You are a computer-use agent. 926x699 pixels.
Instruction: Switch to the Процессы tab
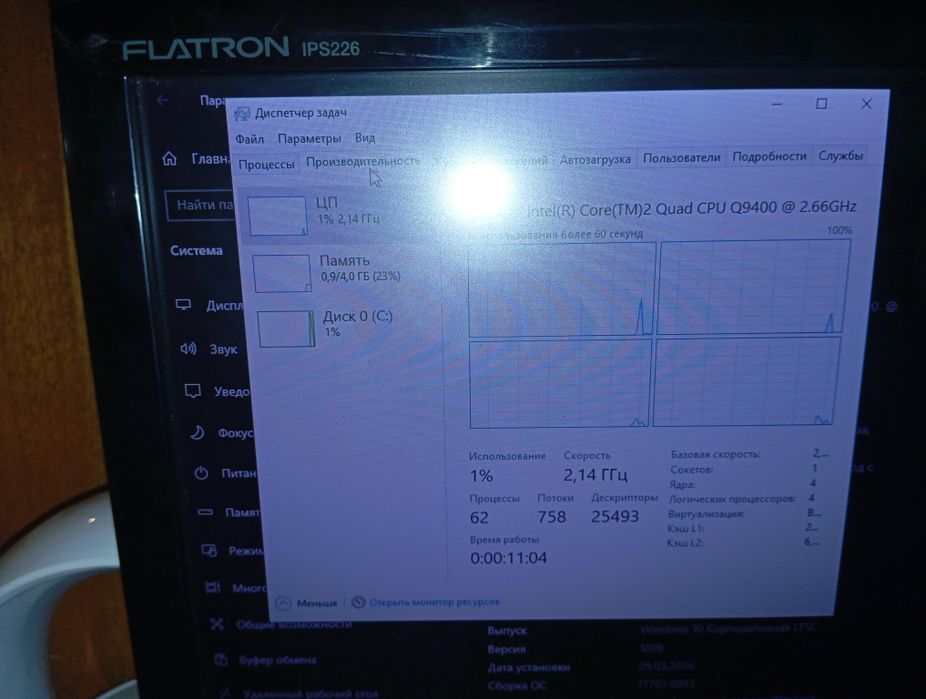(266, 165)
